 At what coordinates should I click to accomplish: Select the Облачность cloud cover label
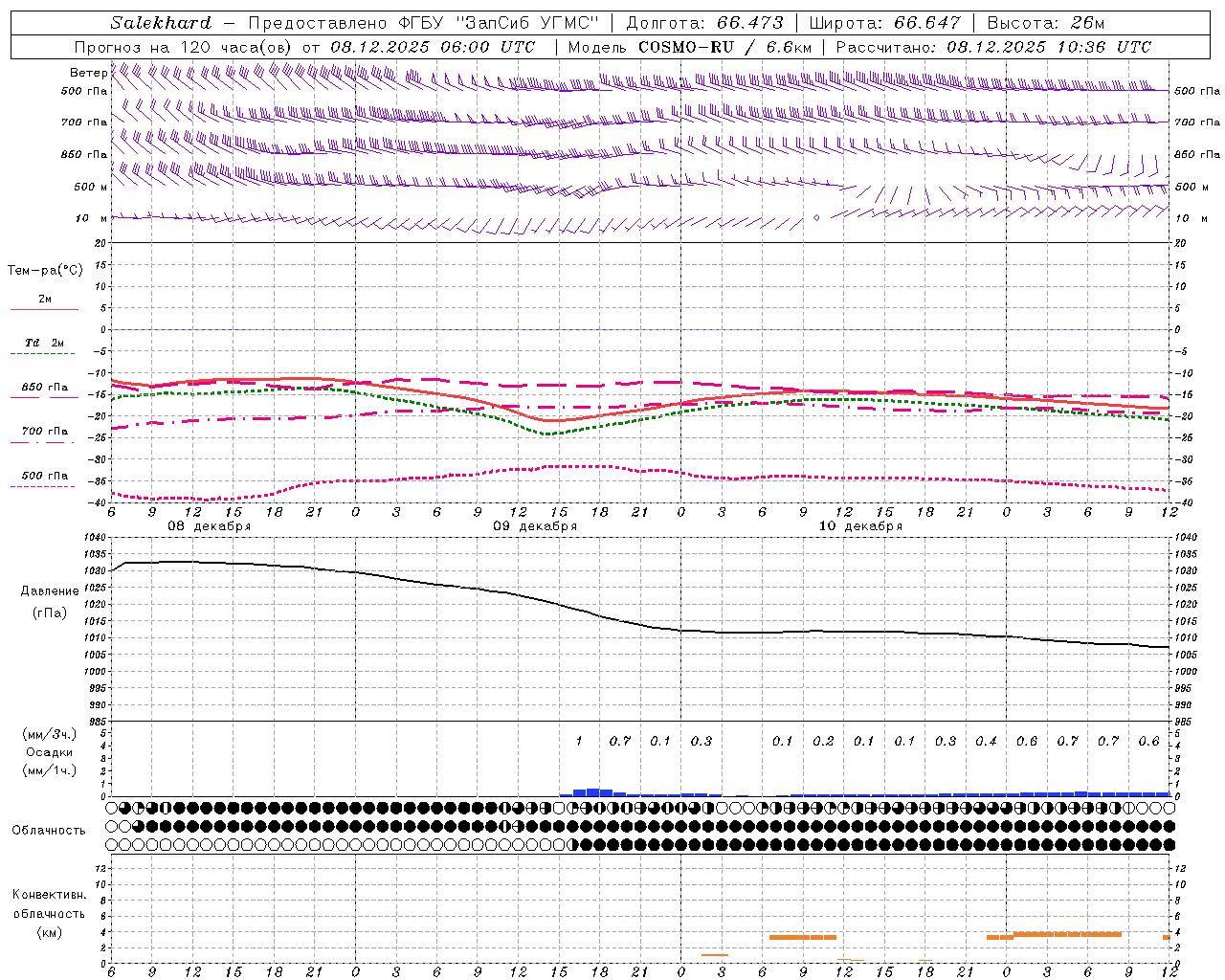coord(49,831)
